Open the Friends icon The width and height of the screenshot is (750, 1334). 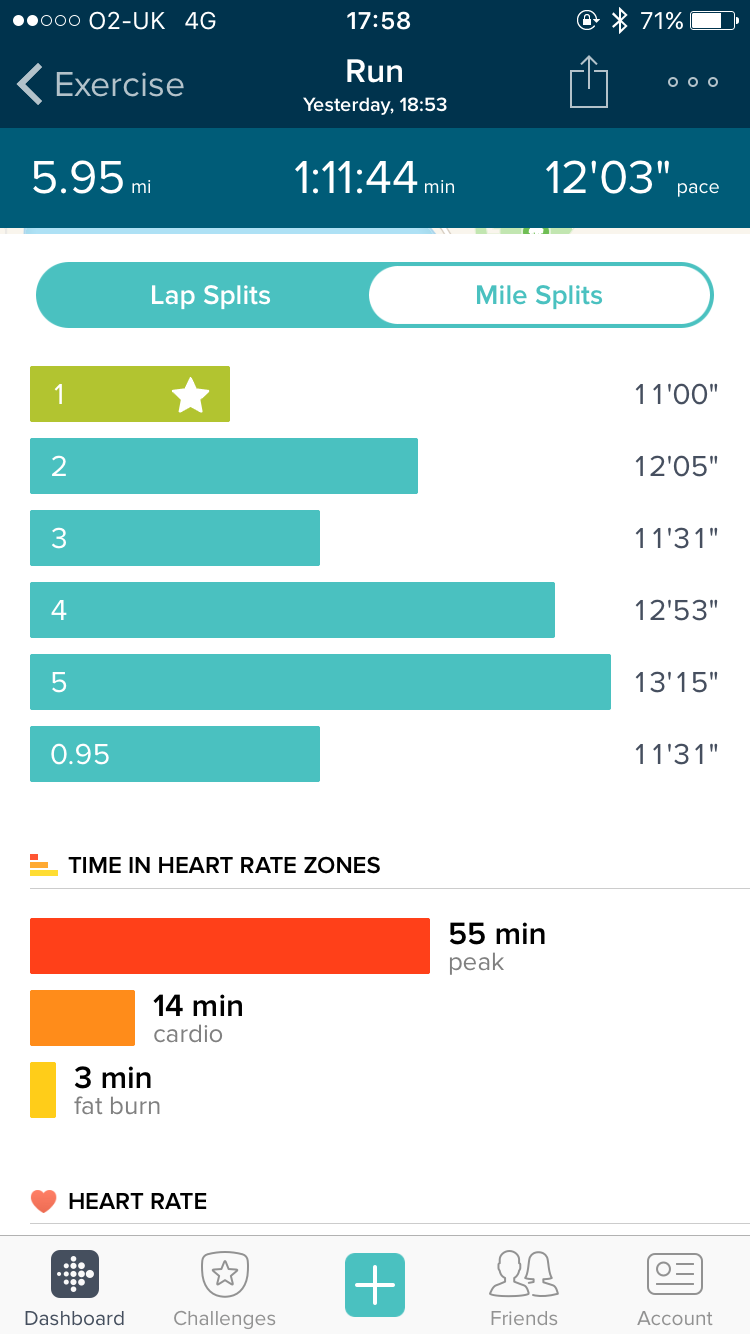coord(524,1274)
